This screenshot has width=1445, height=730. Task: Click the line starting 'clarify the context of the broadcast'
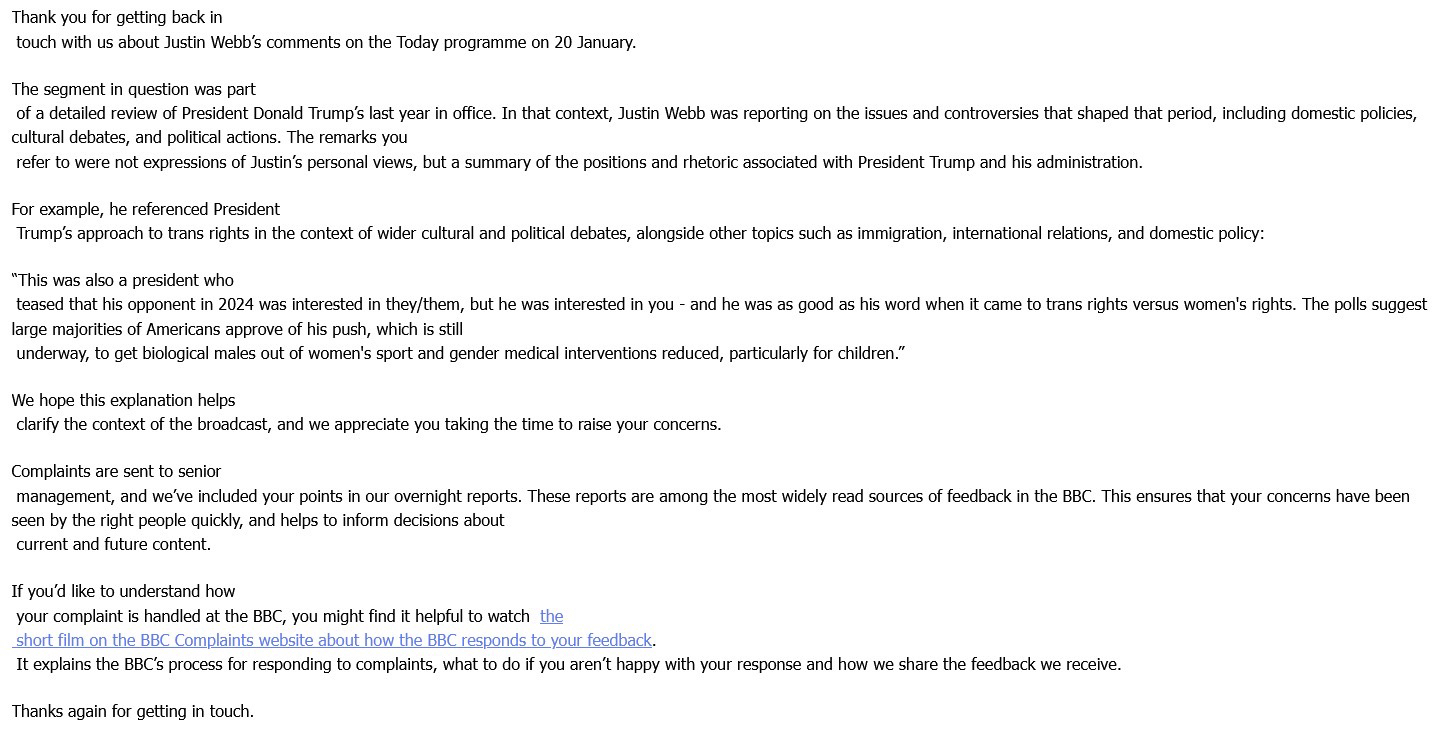(368, 424)
